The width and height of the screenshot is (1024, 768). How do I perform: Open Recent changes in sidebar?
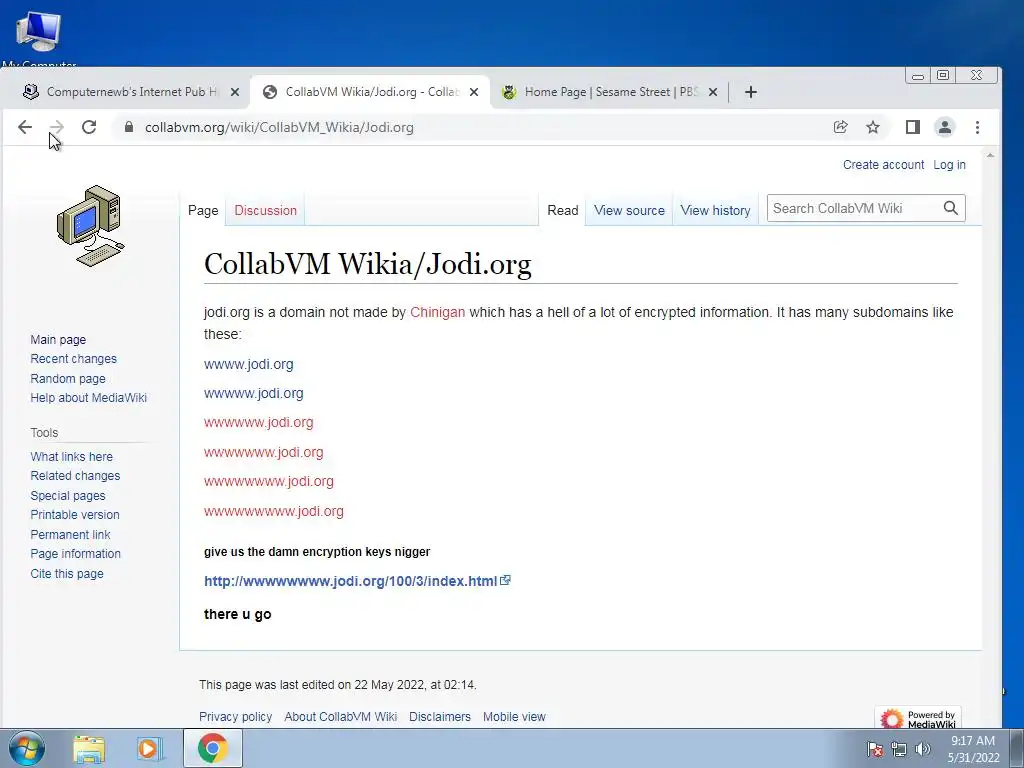tap(73, 359)
